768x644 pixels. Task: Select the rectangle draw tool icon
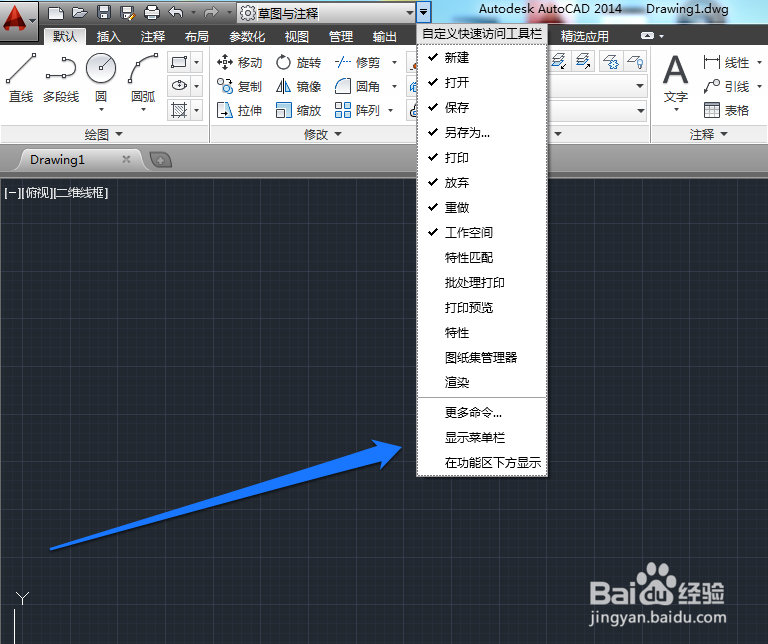click(x=179, y=62)
